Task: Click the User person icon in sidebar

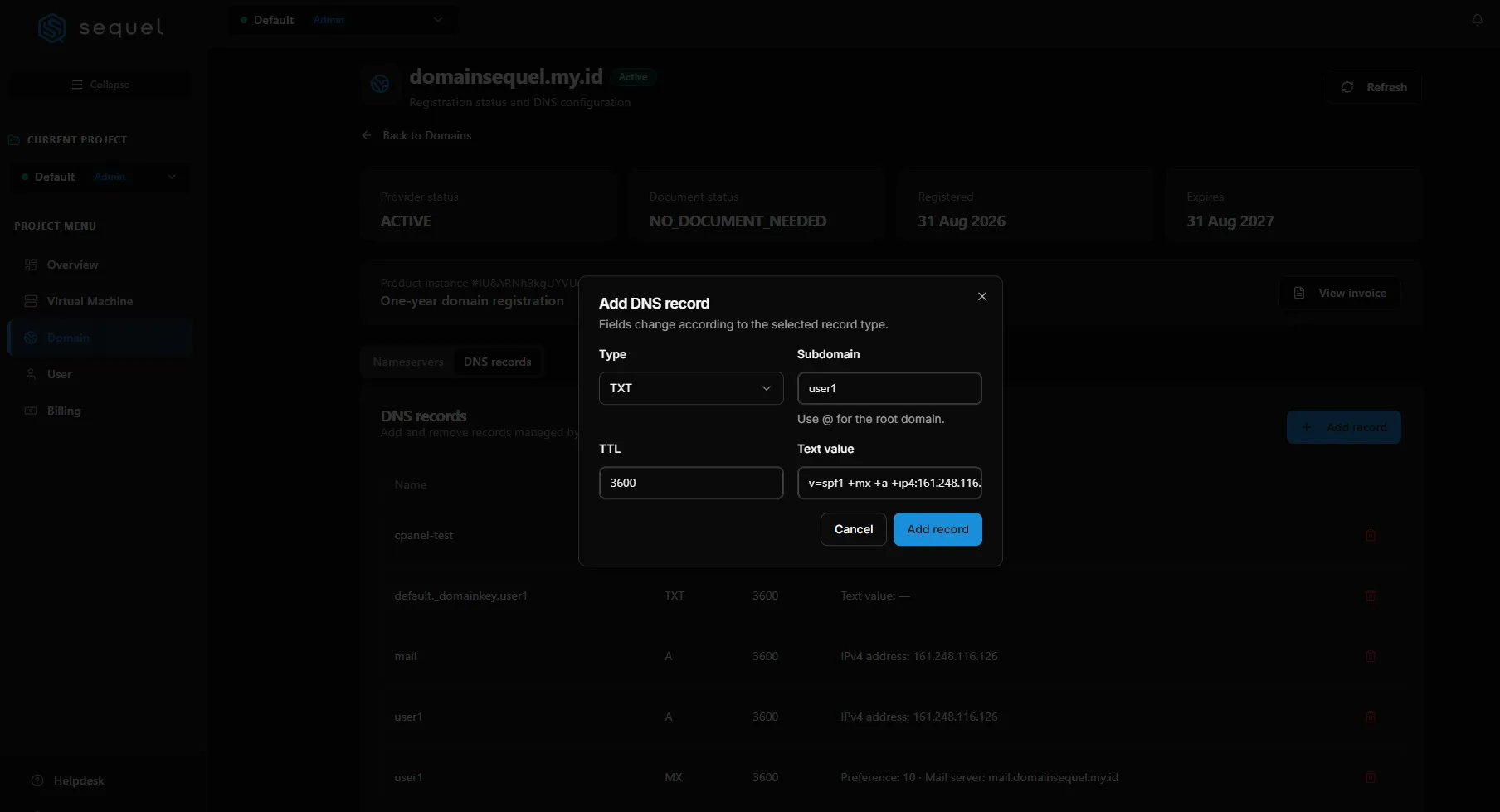Action: [31, 374]
